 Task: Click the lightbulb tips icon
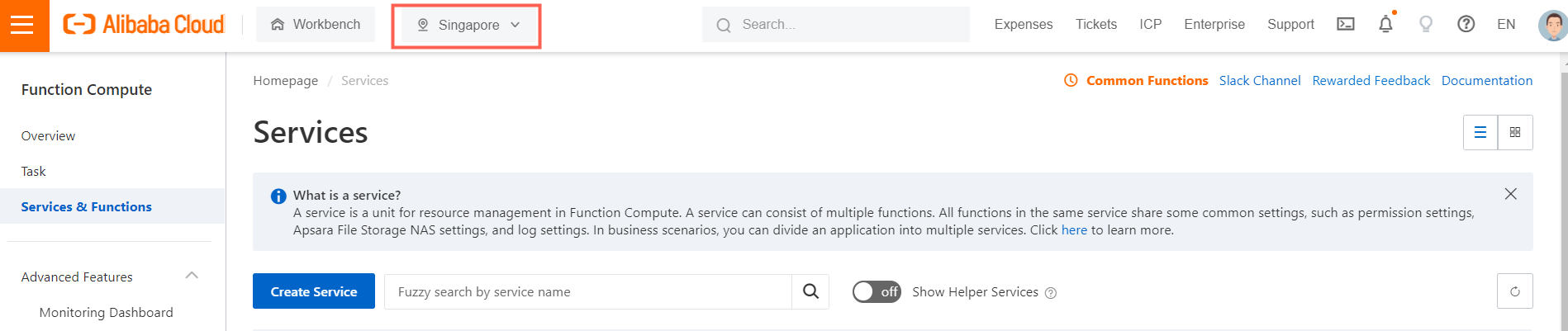pyautogui.click(x=1425, y=25)
